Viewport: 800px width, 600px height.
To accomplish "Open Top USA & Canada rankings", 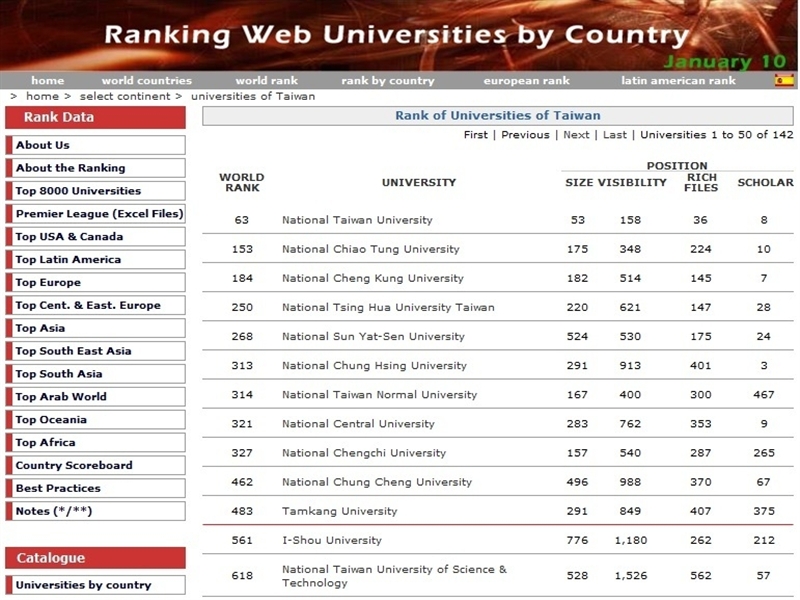I will pyautogui.click(x=69, y=237).
